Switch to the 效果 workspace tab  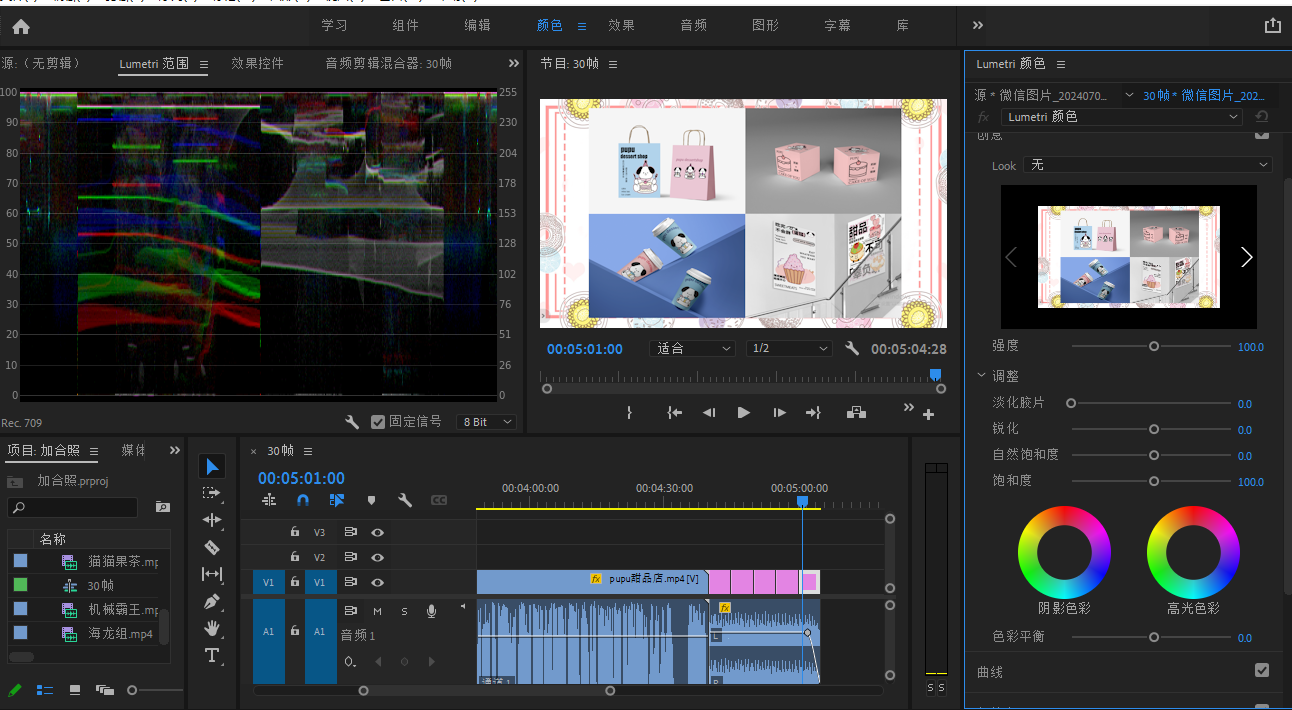point(621,26)
